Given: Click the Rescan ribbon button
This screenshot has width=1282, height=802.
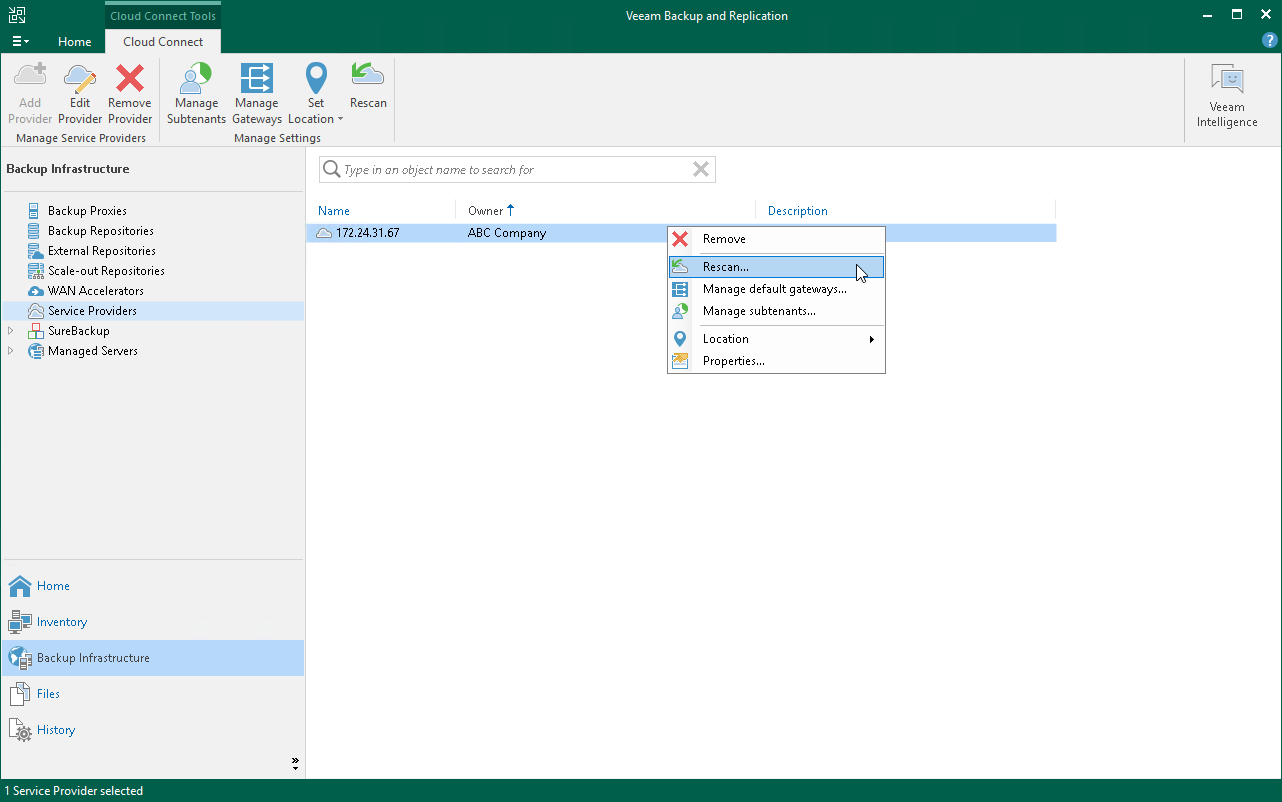Looking at the screenshot, I should [368, 86].
